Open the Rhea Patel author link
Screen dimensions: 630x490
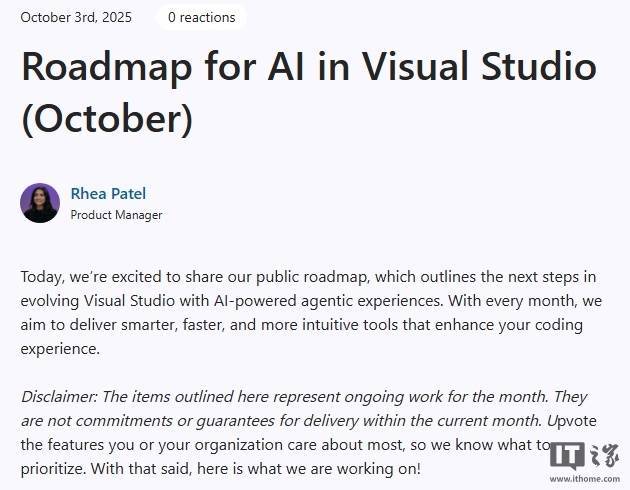coord(108,193)
